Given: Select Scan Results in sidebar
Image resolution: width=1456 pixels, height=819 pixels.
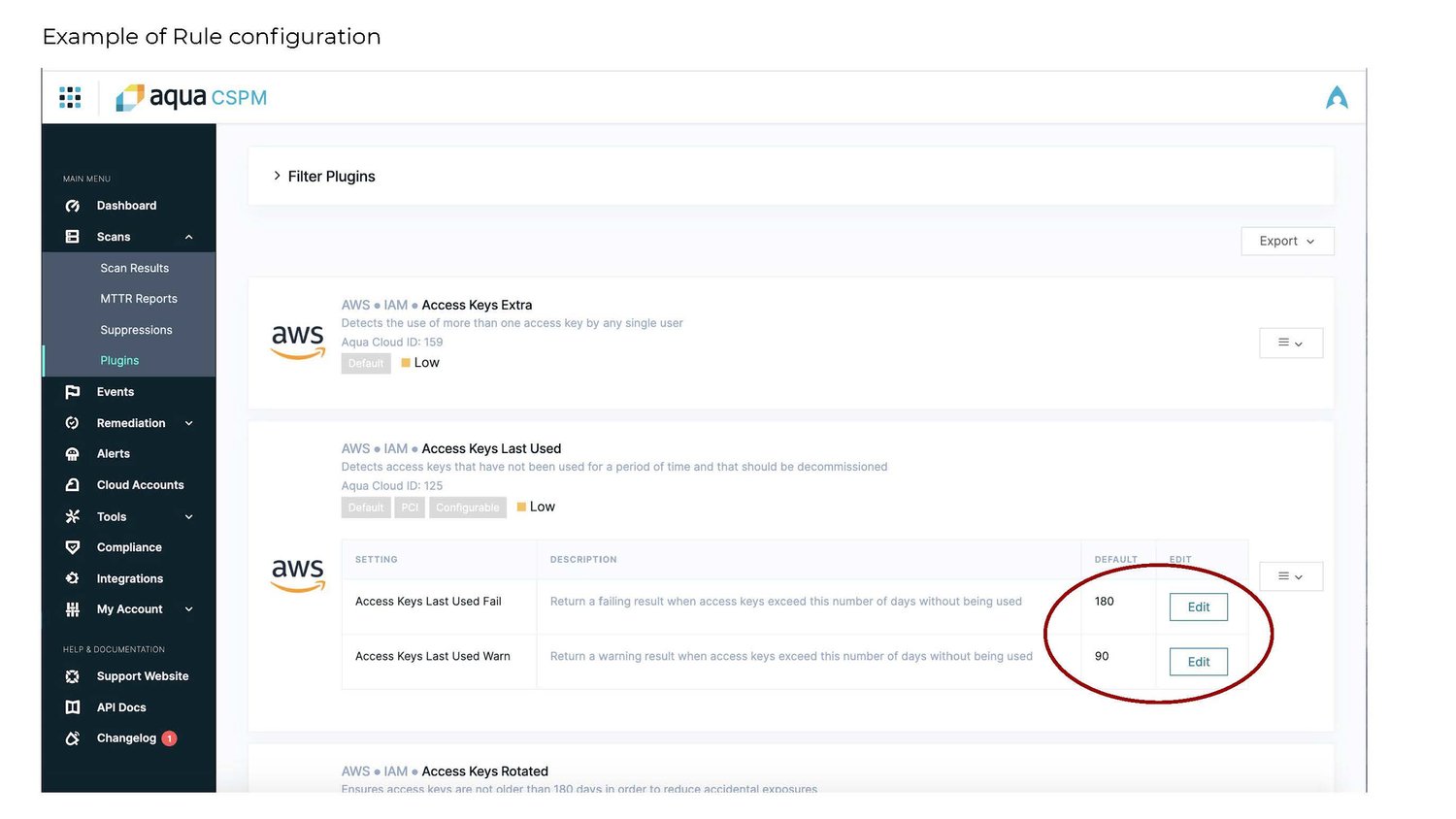Looking at the screenshot, I should (x=134, y=268).
